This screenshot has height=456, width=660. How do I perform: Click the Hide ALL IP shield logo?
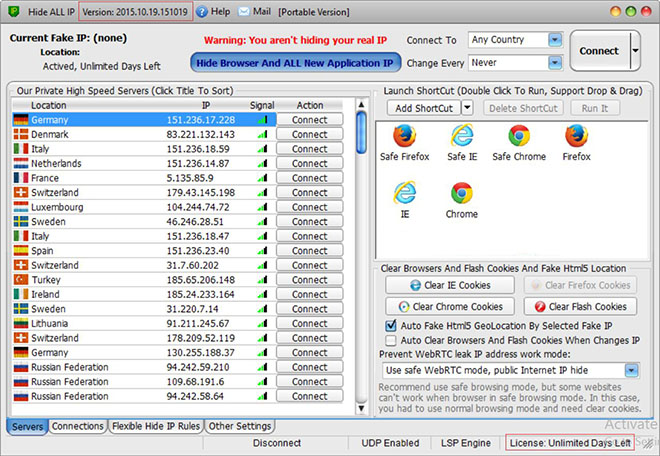click(14, 11)
